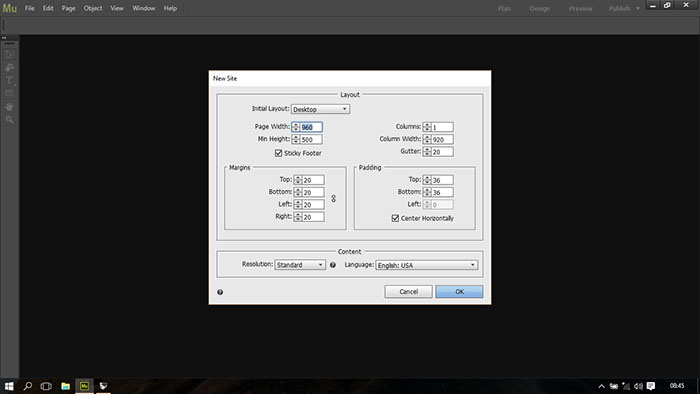
Task: Click the Gutter input field
Action: pyautogui.click(x=442, y=152)
